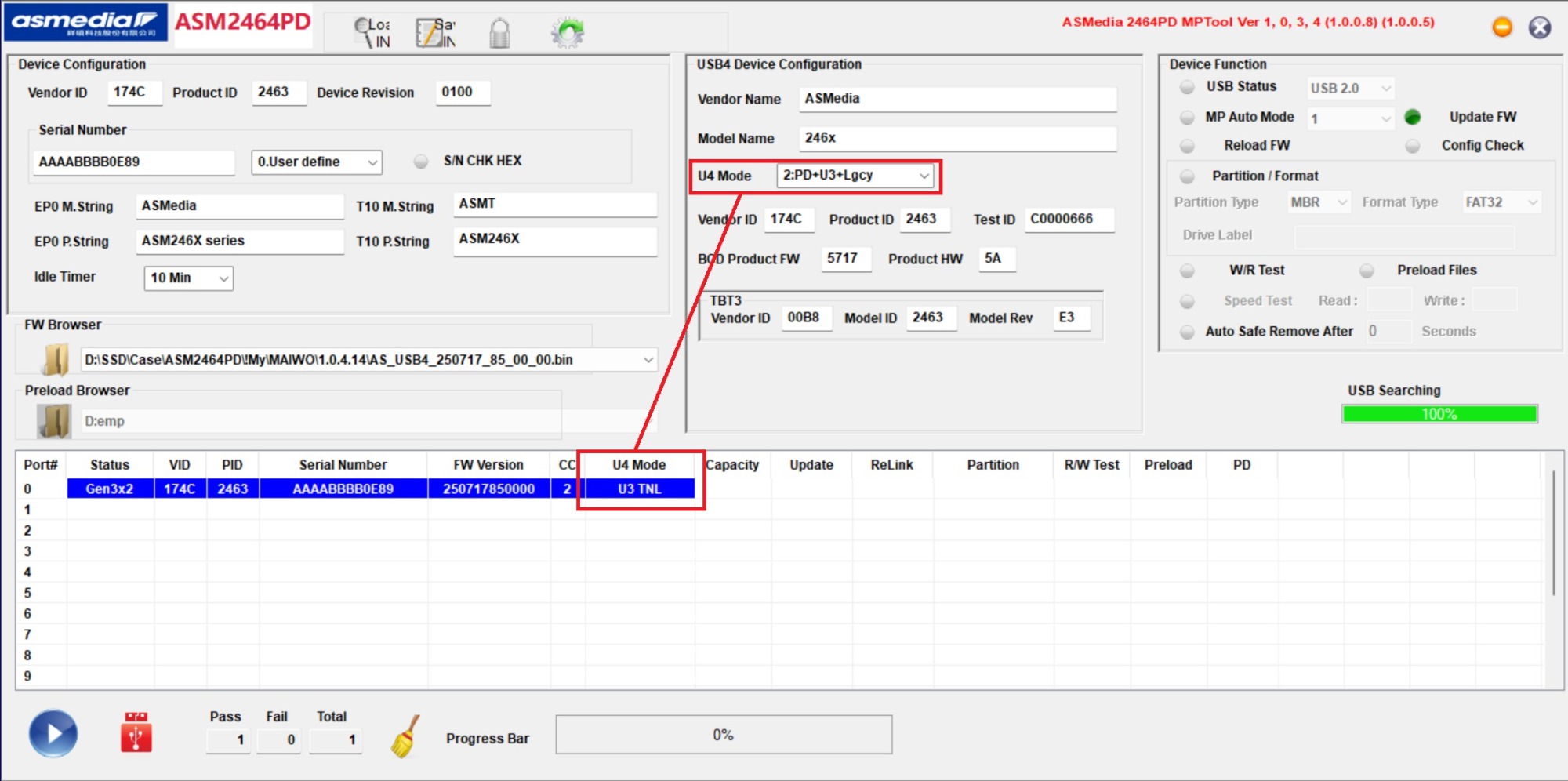Image resolution: width=1568 pixels, height=781 pixels.
Task: Click the Model Name input field
Action: [957, 138]
